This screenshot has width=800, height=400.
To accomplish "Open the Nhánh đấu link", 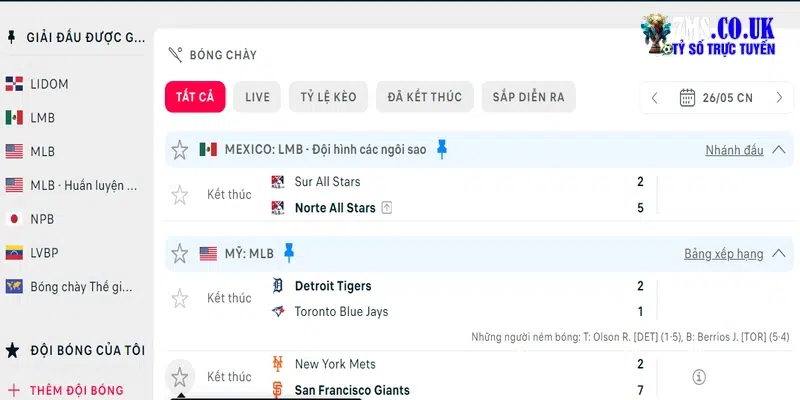I will [x=734, y=150].
